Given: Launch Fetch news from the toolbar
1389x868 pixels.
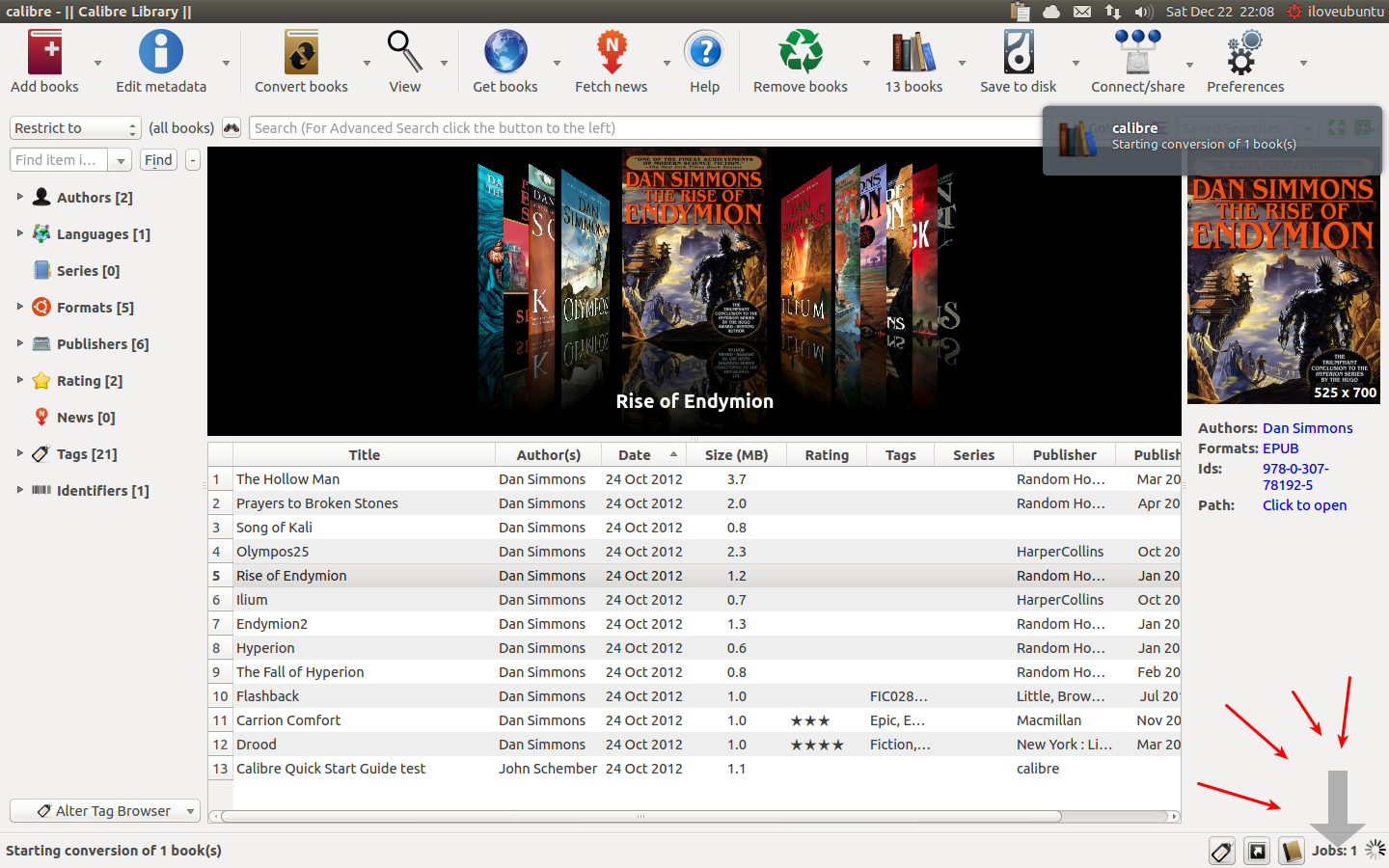Looking at the screenshot, I should click(x=612, y=52).
